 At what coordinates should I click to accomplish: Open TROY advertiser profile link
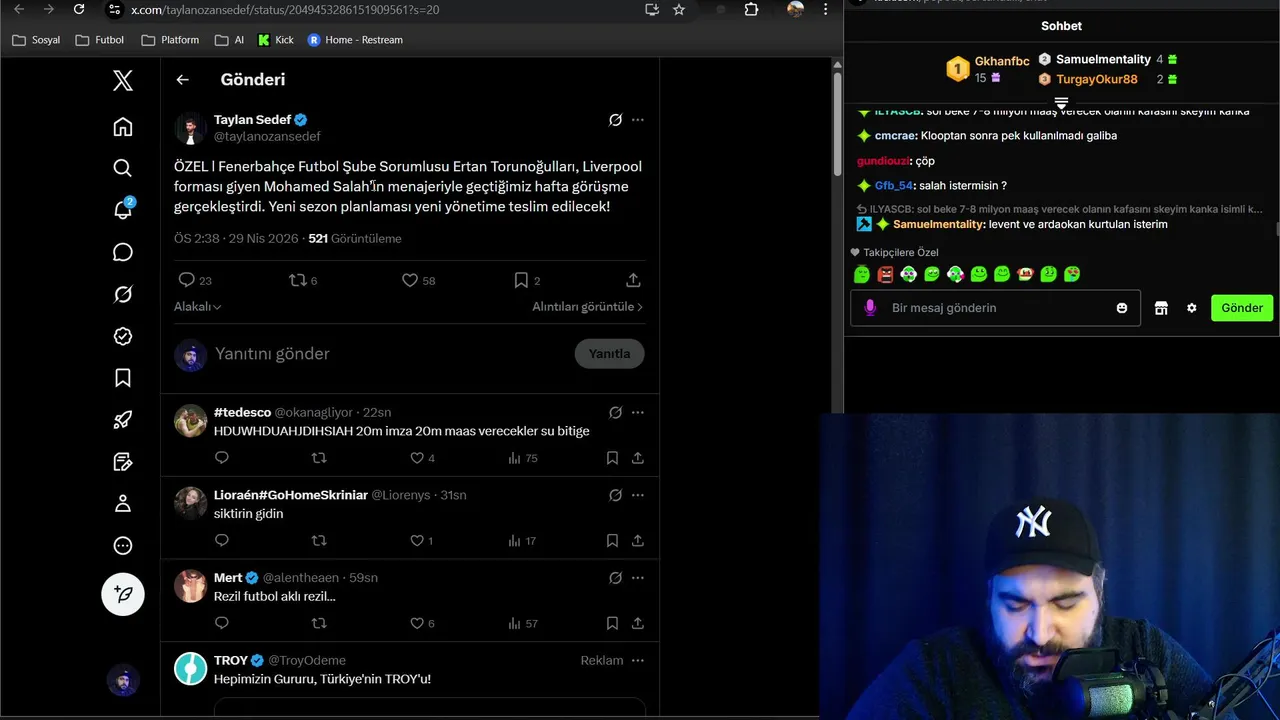coord(230,661)
